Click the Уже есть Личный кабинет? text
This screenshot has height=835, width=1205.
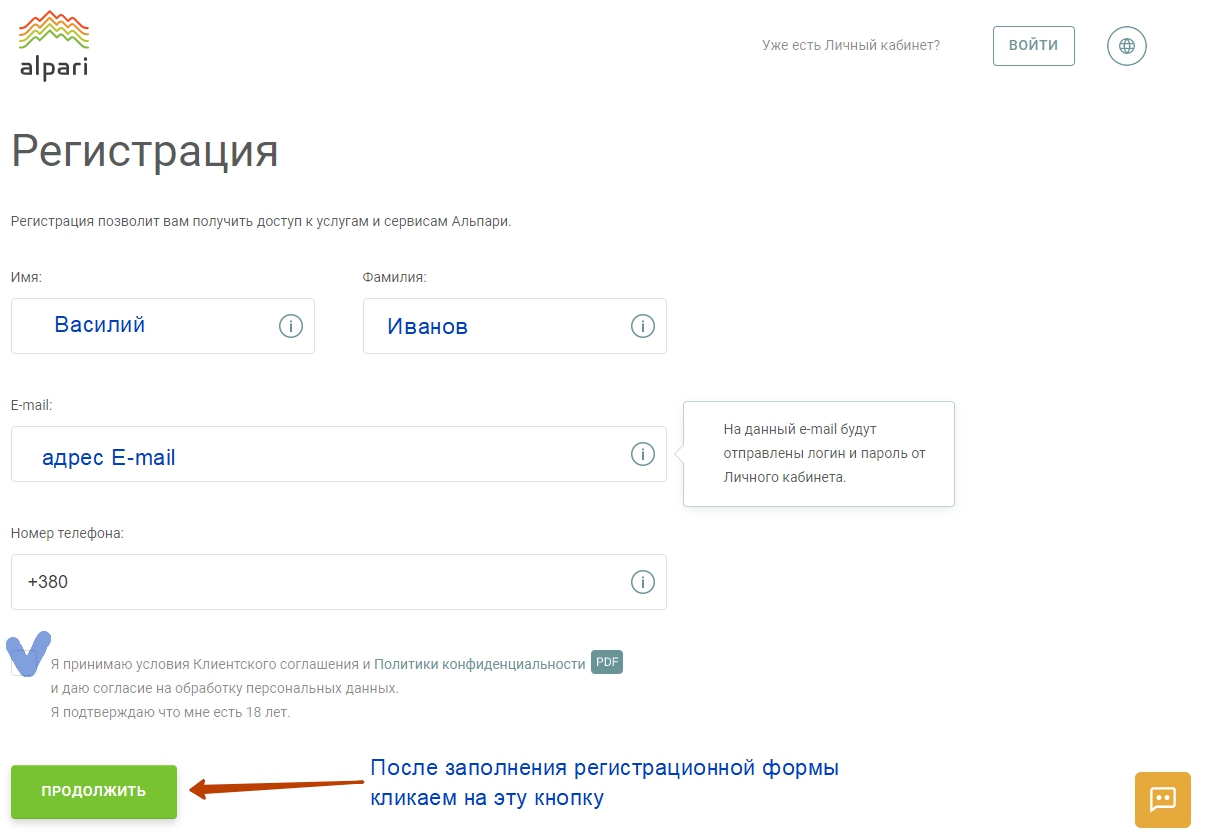pyautogui.click(x=851, y=45)
